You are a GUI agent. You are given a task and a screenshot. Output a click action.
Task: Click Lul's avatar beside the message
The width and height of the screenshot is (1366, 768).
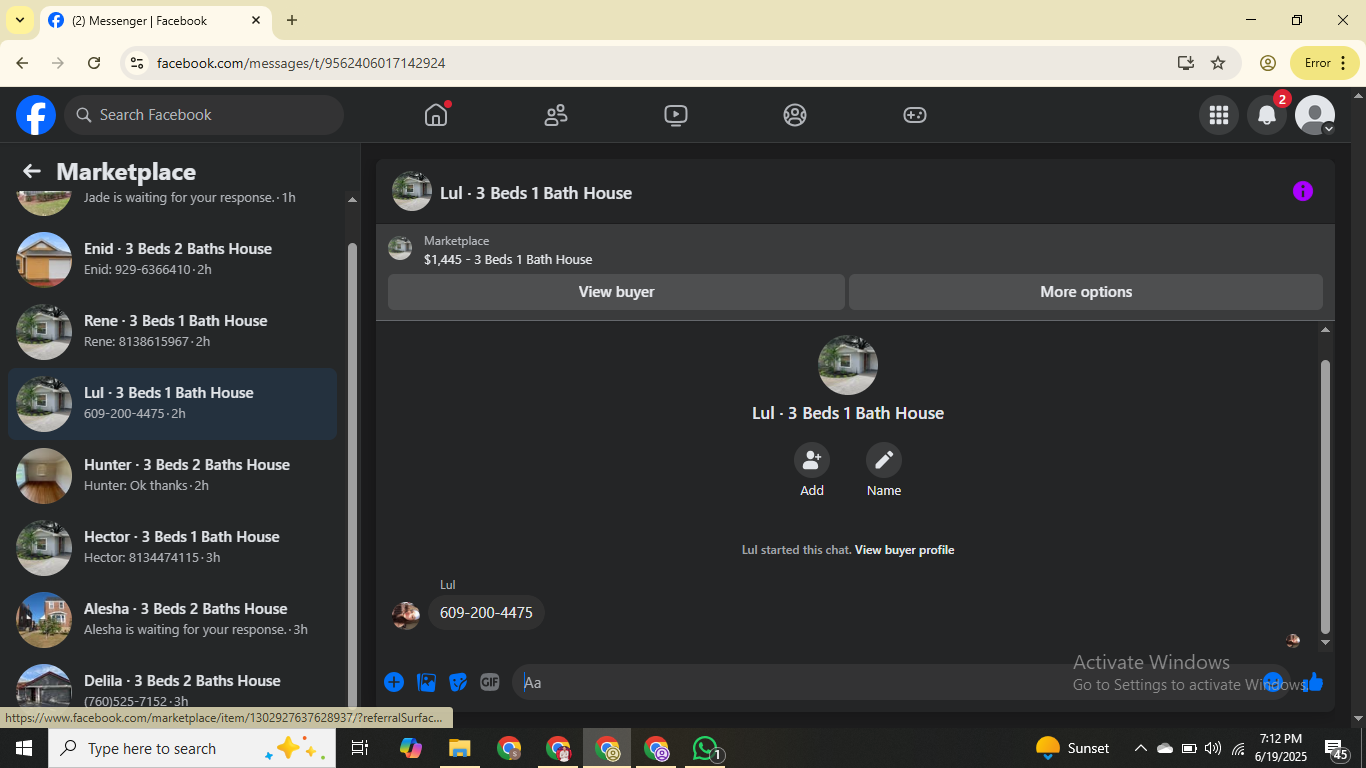point(406,615)
